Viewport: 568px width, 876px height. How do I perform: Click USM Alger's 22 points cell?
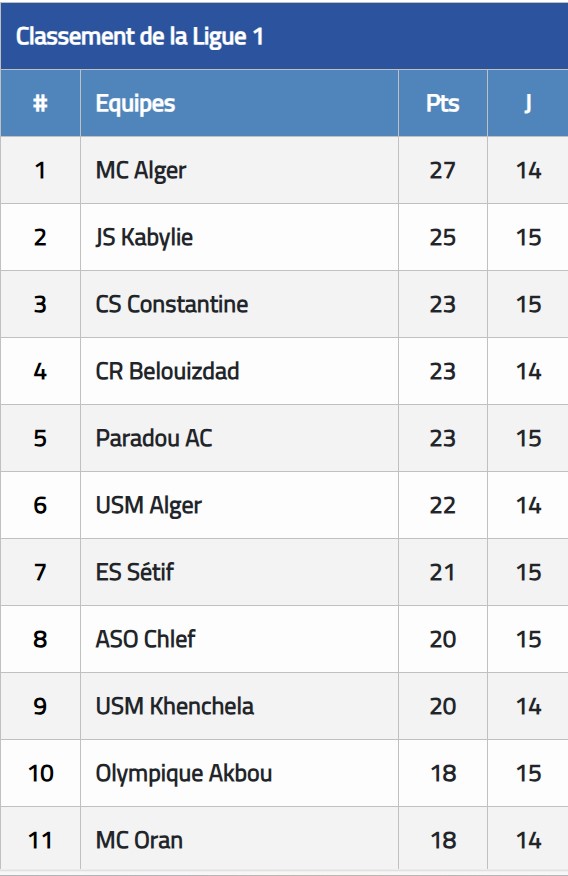click(x=443, y=506)
